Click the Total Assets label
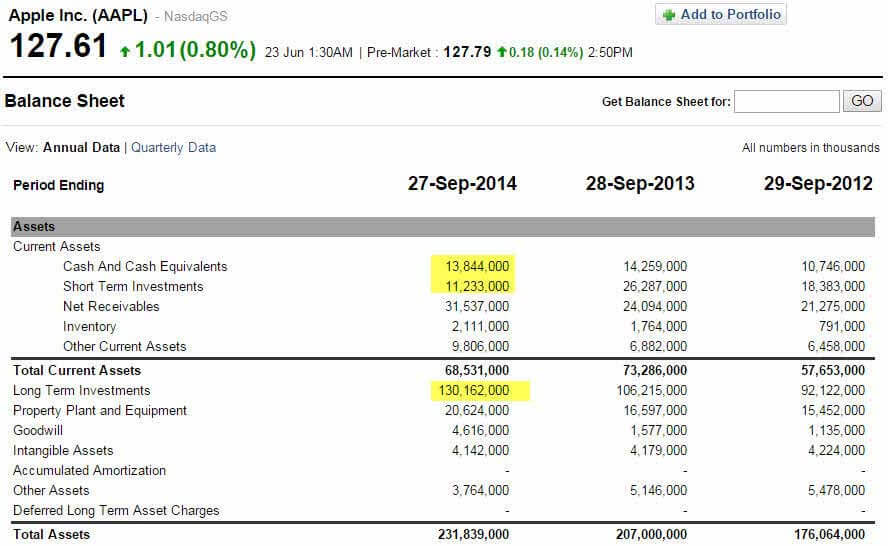 pyautogui.click(x=52, y=535)
